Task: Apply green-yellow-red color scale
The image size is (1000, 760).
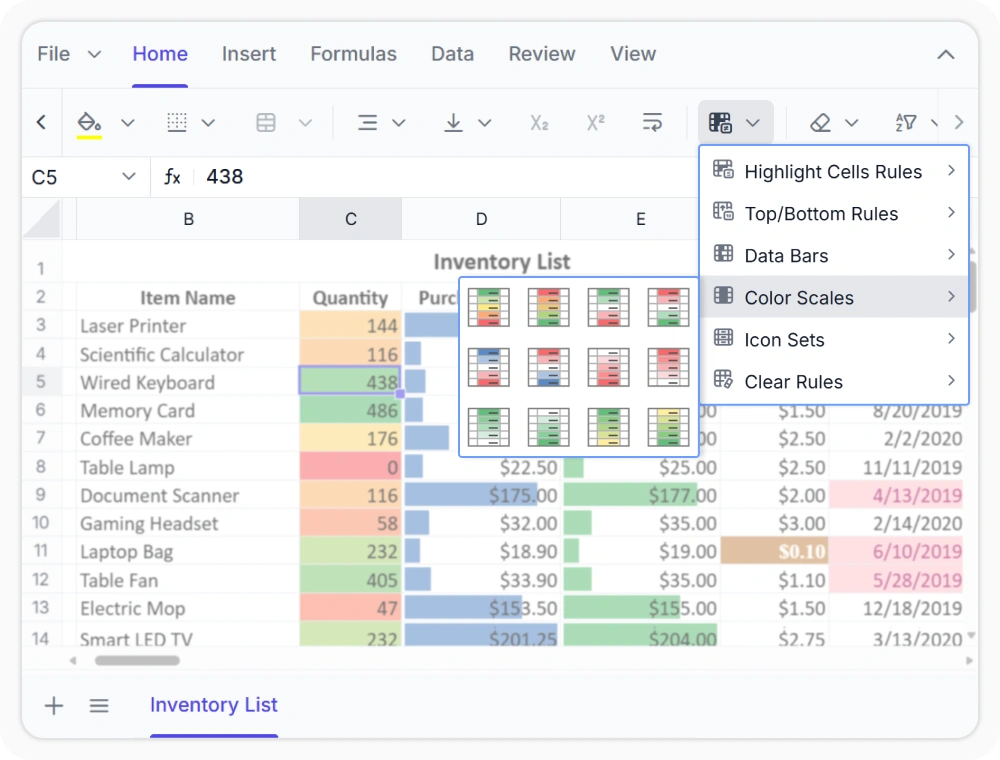Action: (x=489, y=307)
